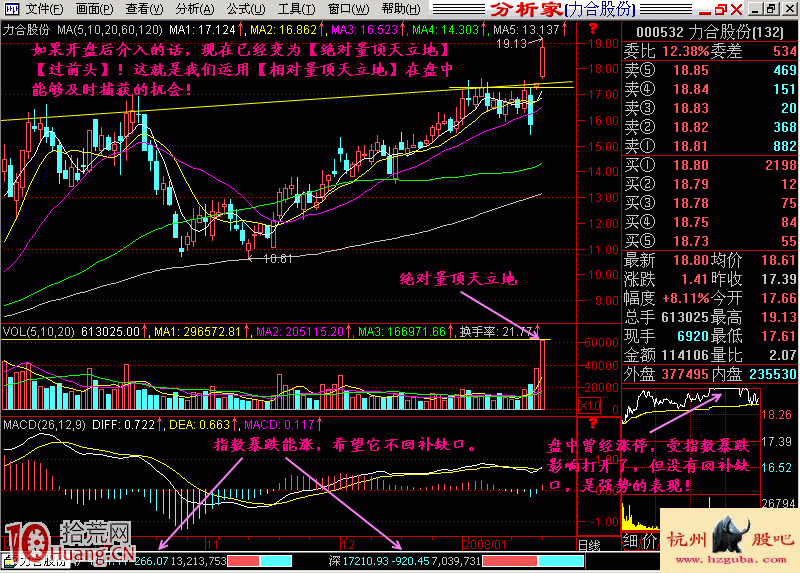Click the tall latest volume bar in the VOL pane
Viewport: 800px width, 573px height.
[x=542, y=375]
